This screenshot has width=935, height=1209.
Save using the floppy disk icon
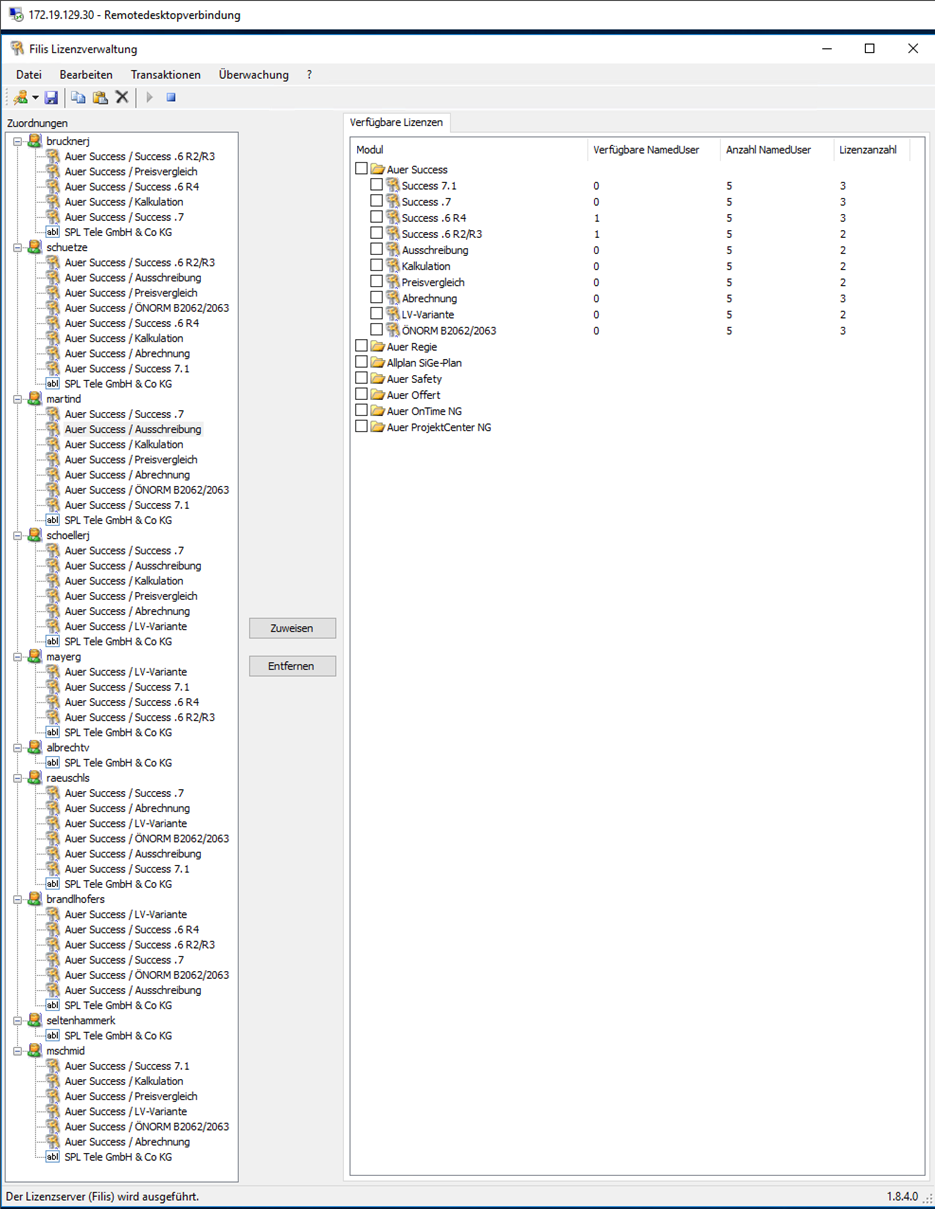pyautogui.click(x=51, y=97)
